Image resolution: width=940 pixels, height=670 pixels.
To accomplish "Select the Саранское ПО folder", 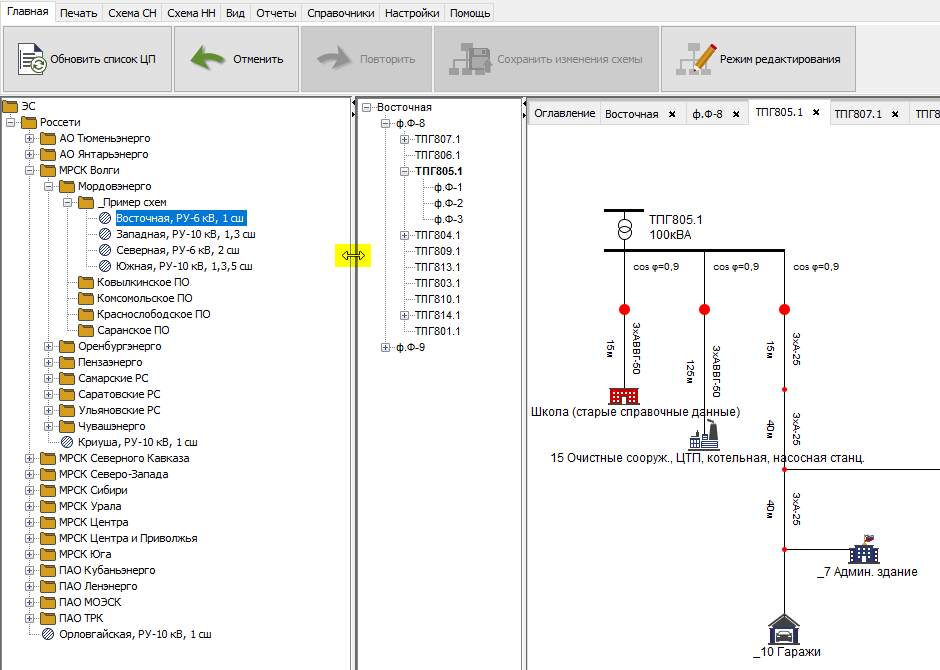I will coord(133,330).
